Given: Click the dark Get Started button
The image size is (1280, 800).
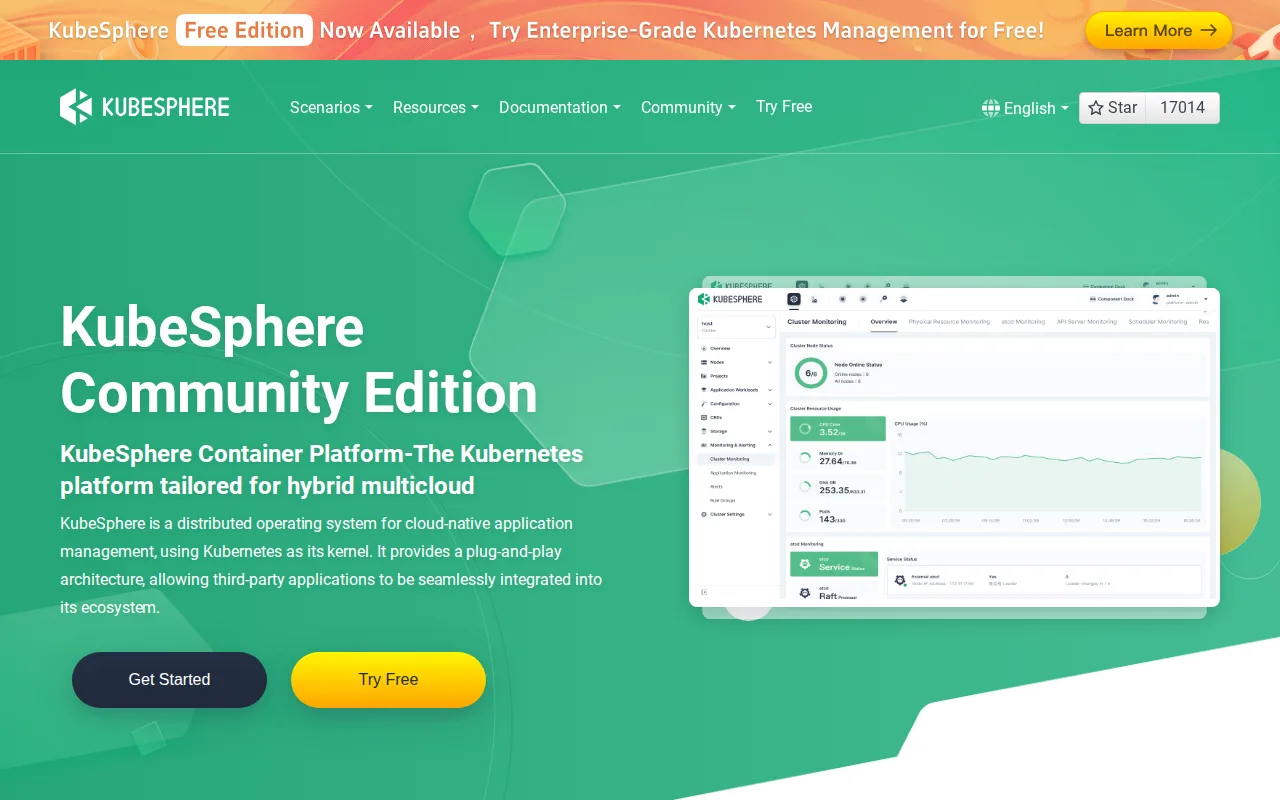Looking at the screenshot, I should click(169, 680).
